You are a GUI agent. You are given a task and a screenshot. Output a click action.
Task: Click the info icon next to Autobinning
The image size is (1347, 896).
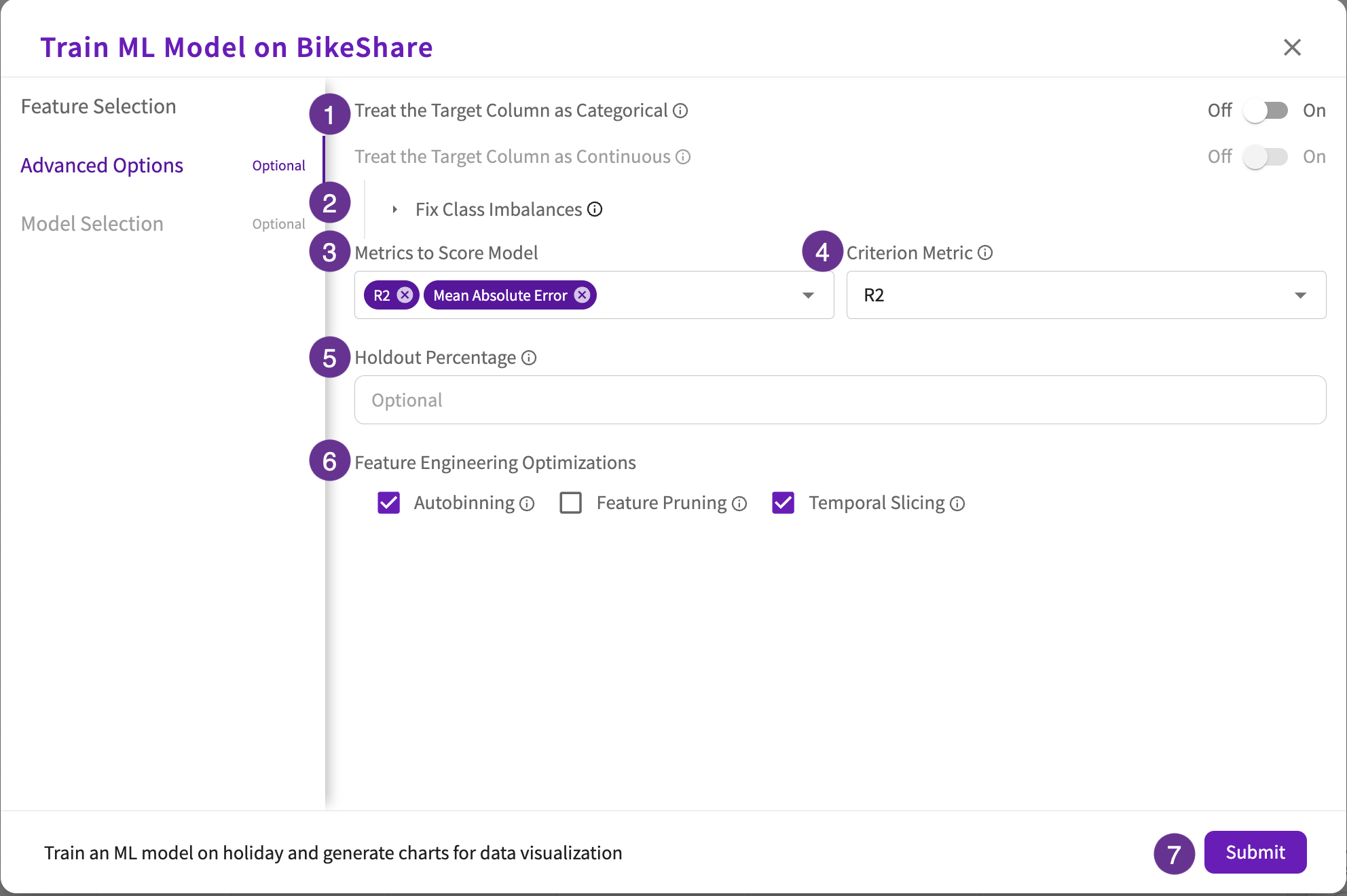click(531, 503)
